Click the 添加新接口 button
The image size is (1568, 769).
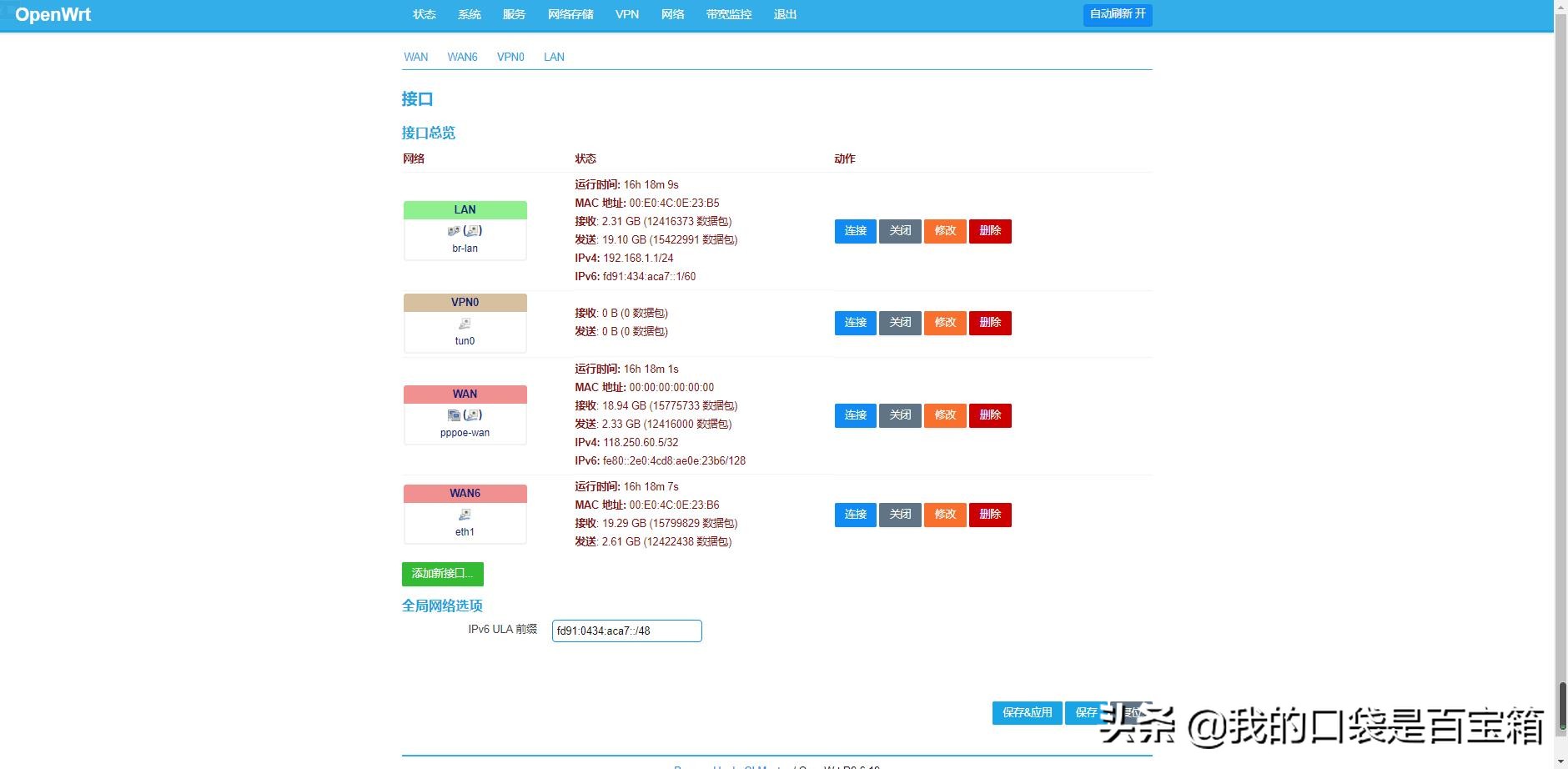(x=441, y=574)
